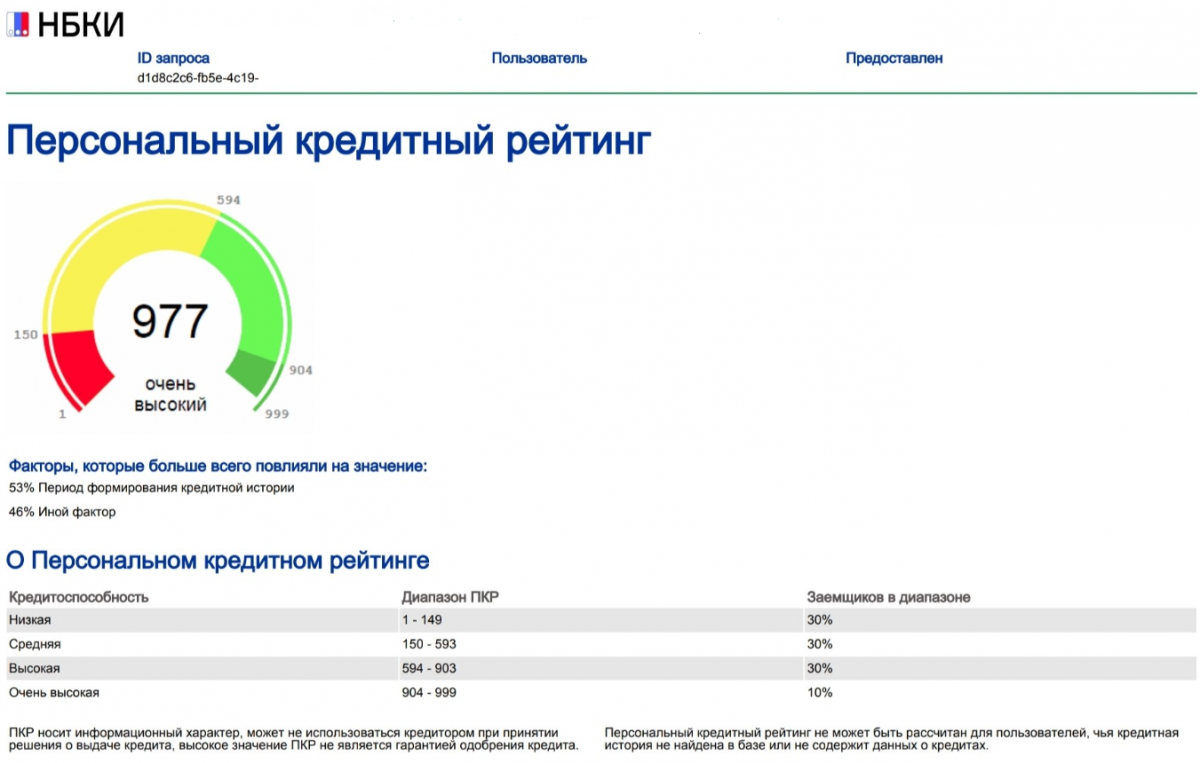Screen dimensions: 1200x763
Task: Click the request ID d1d8c2c6-fb5e-4c19-
Action: pyautogui.click(x=198, y=77)
